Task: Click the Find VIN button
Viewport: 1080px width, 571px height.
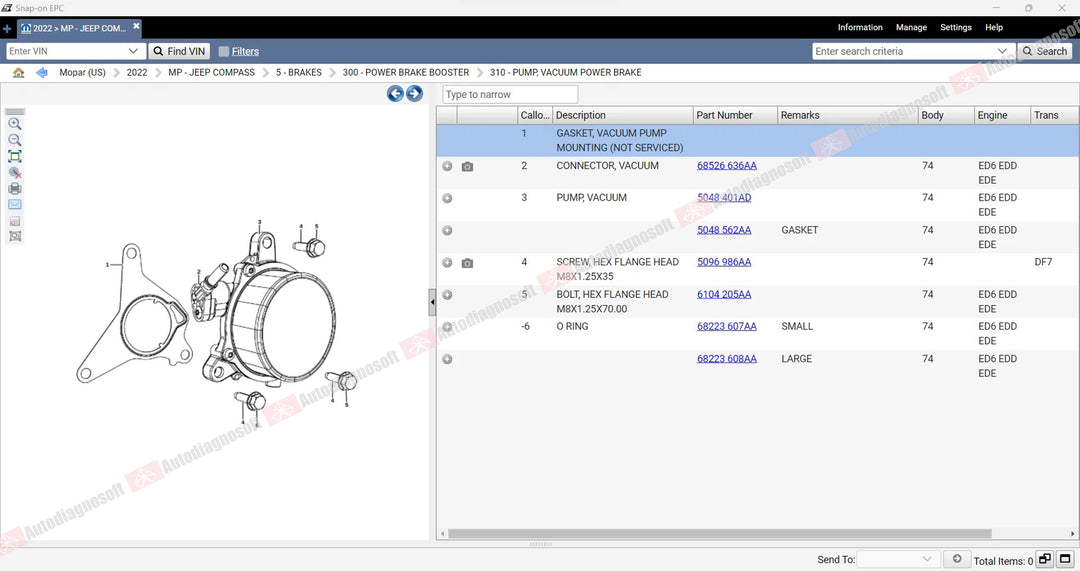Action: coord(179,51)
